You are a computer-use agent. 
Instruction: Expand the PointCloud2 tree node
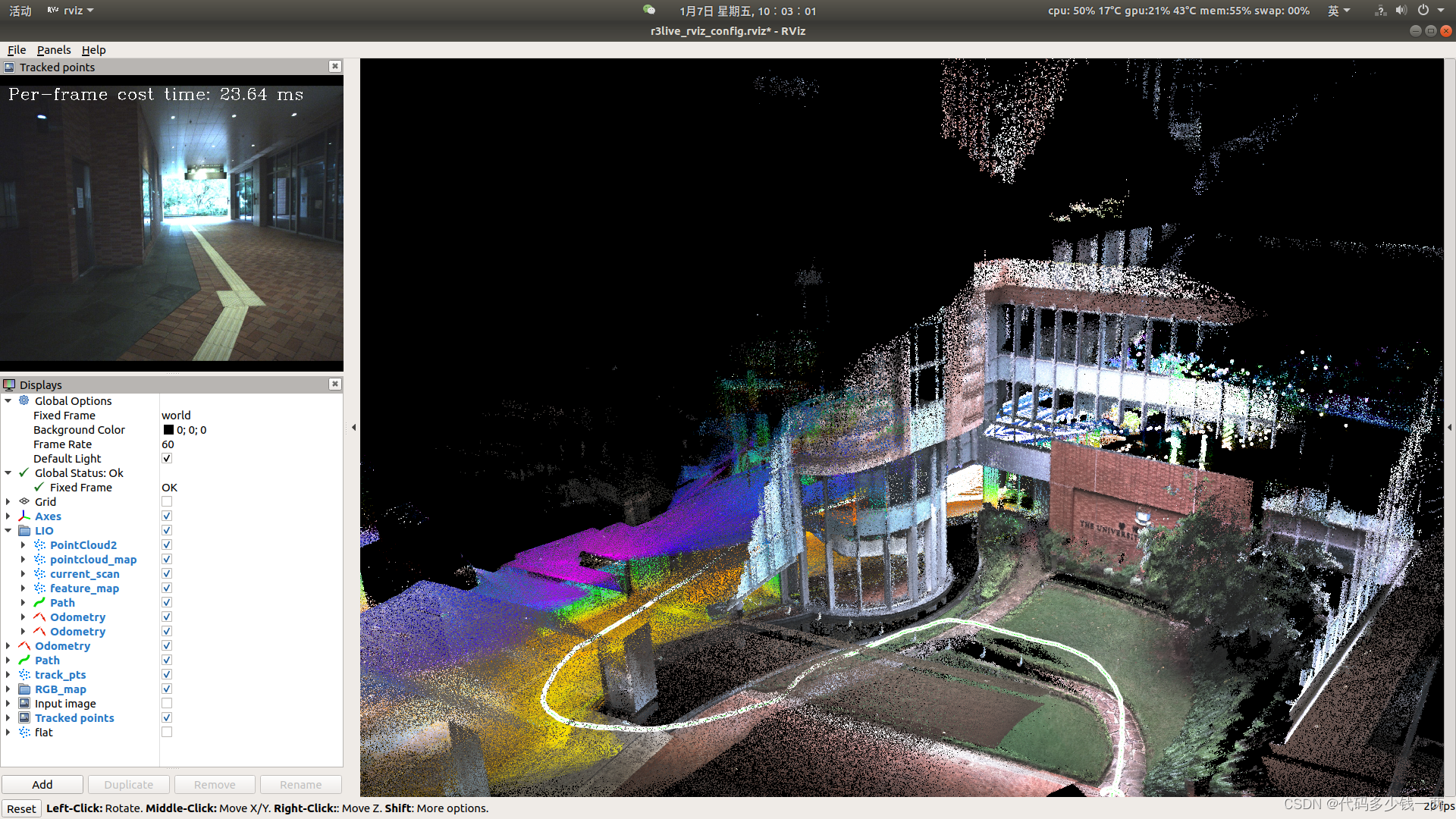[x=24, y=544]
